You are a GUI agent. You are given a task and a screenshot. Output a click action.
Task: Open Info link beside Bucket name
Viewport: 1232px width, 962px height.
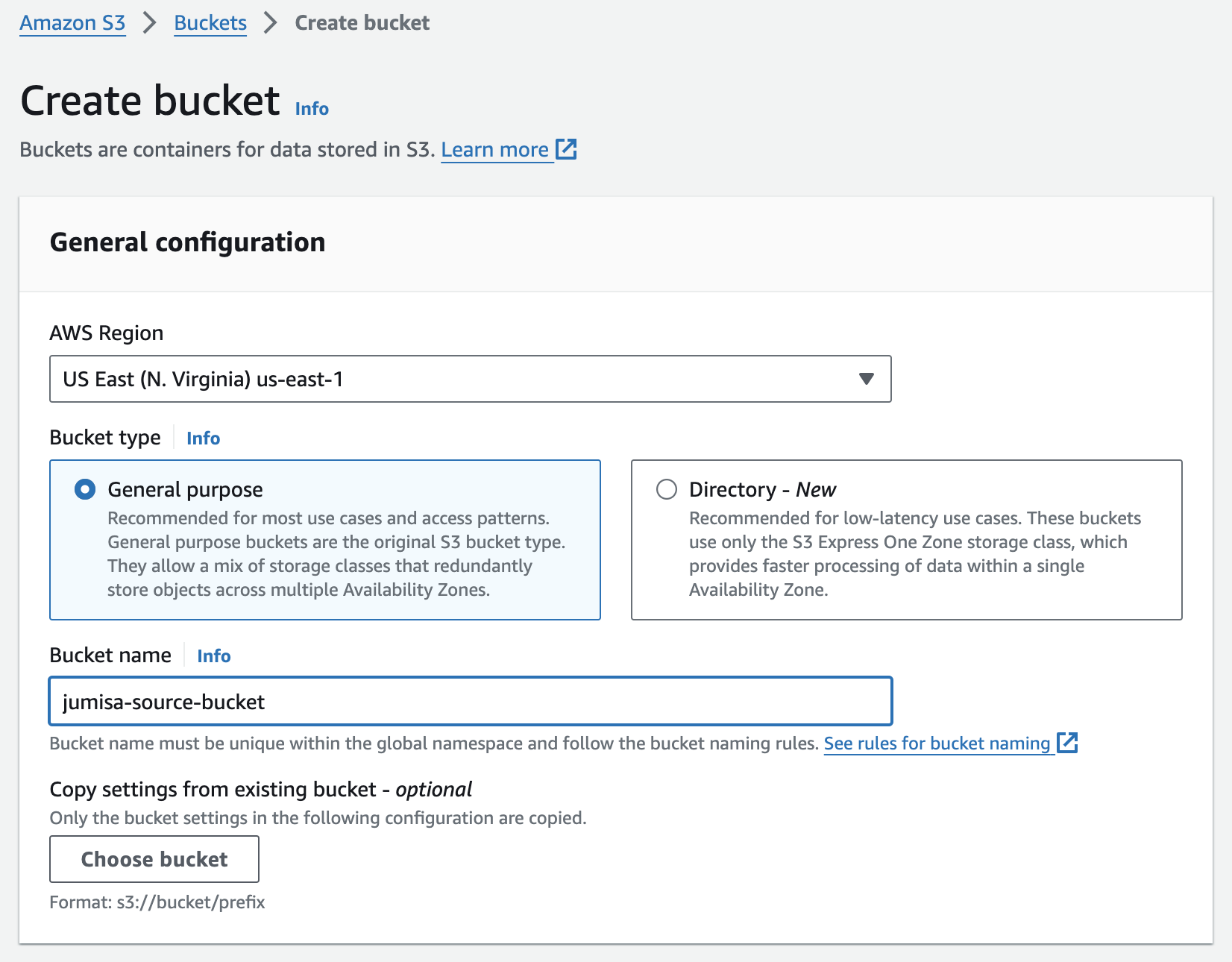[213, 656]
